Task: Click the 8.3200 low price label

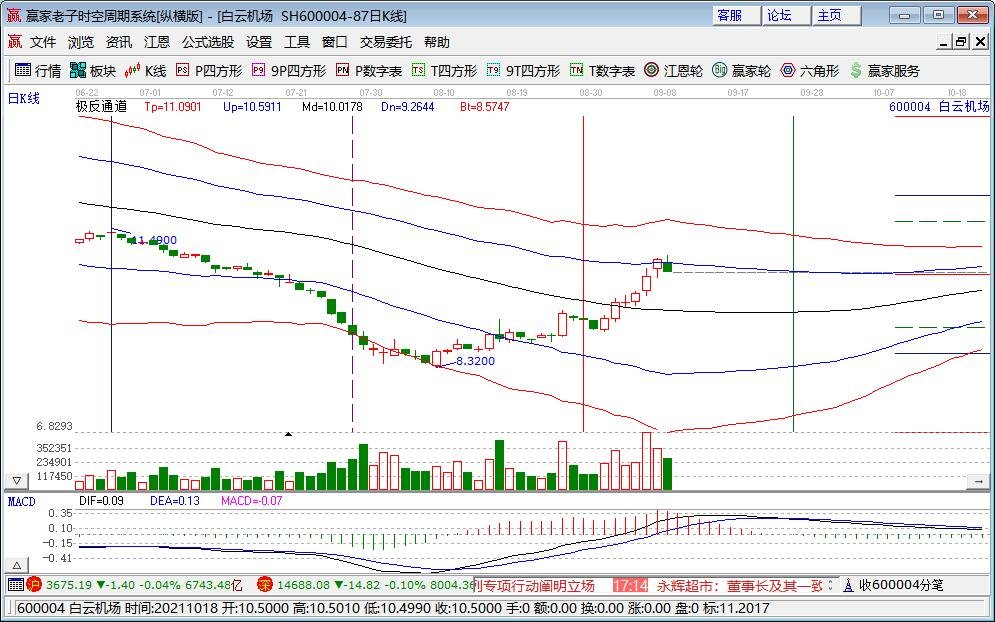Action: click(x=475, y=361)
